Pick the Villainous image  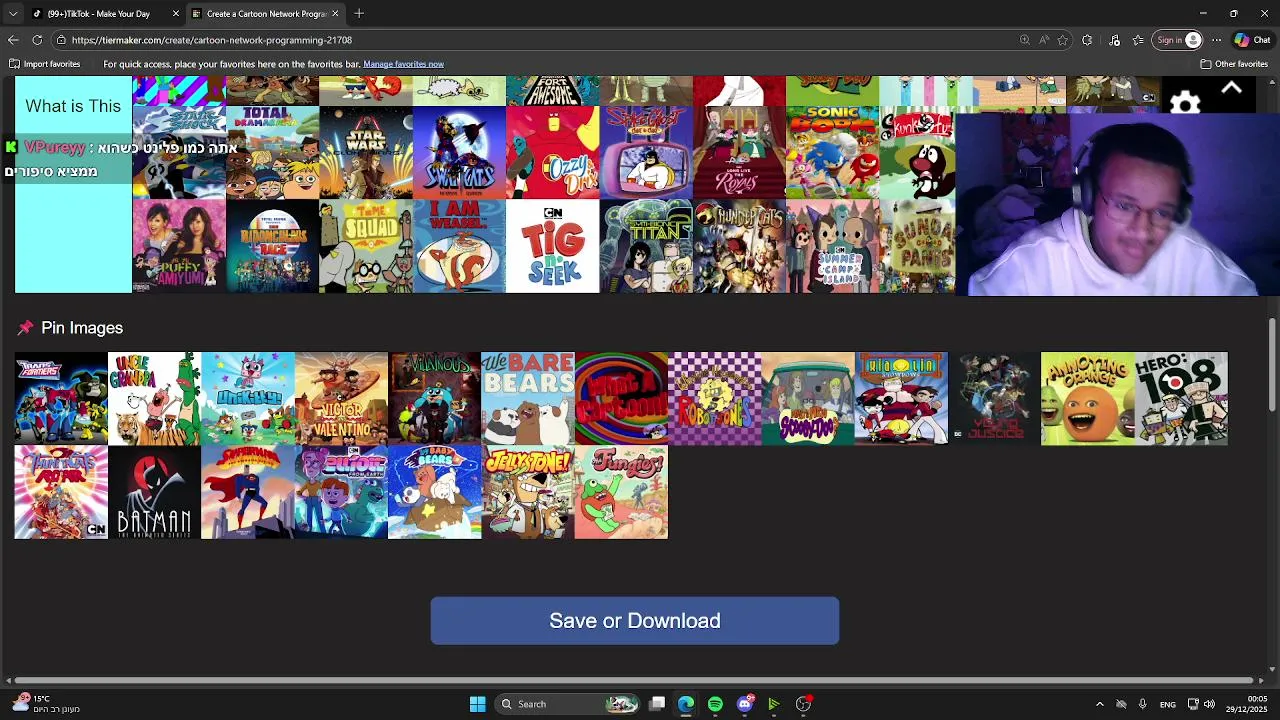(434, 398)
